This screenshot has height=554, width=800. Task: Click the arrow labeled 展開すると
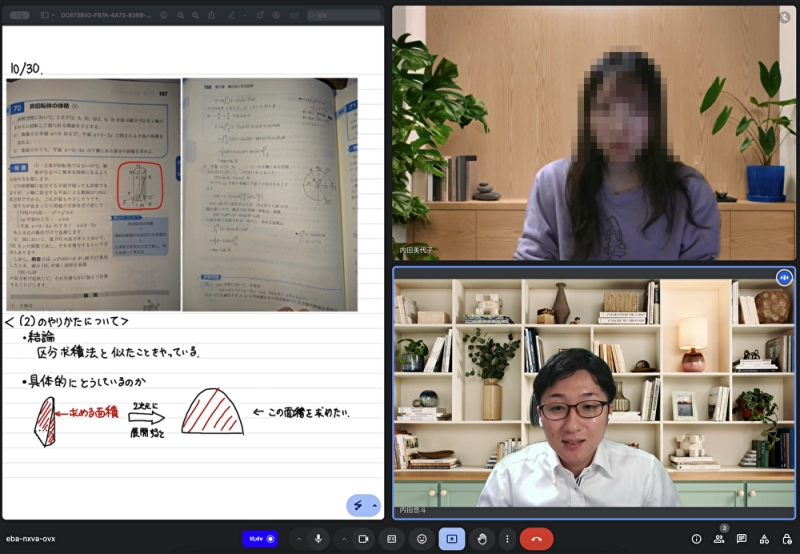point(147,418)
